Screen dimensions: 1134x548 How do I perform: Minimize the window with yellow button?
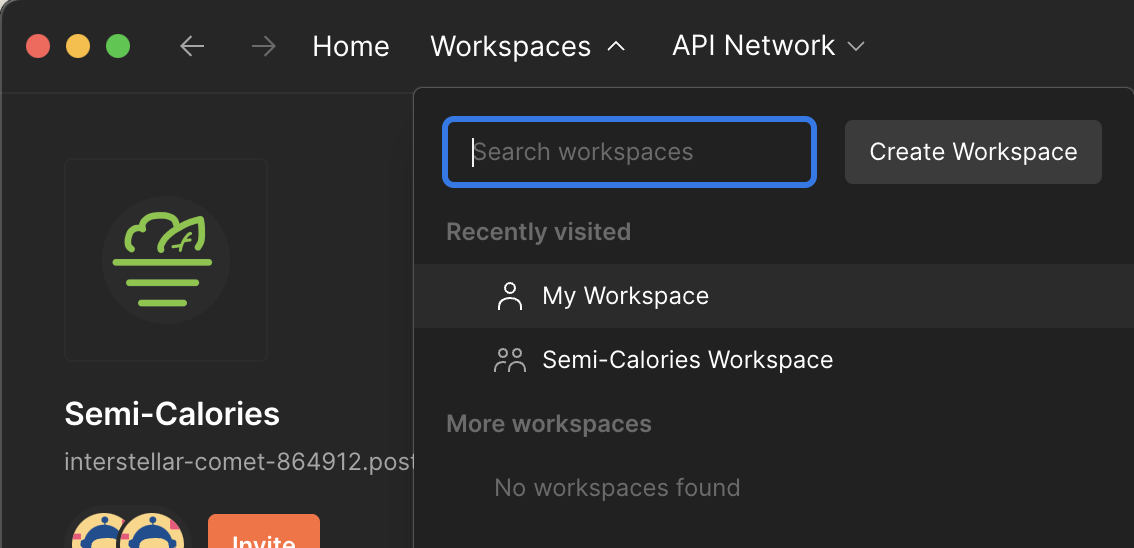78,46
